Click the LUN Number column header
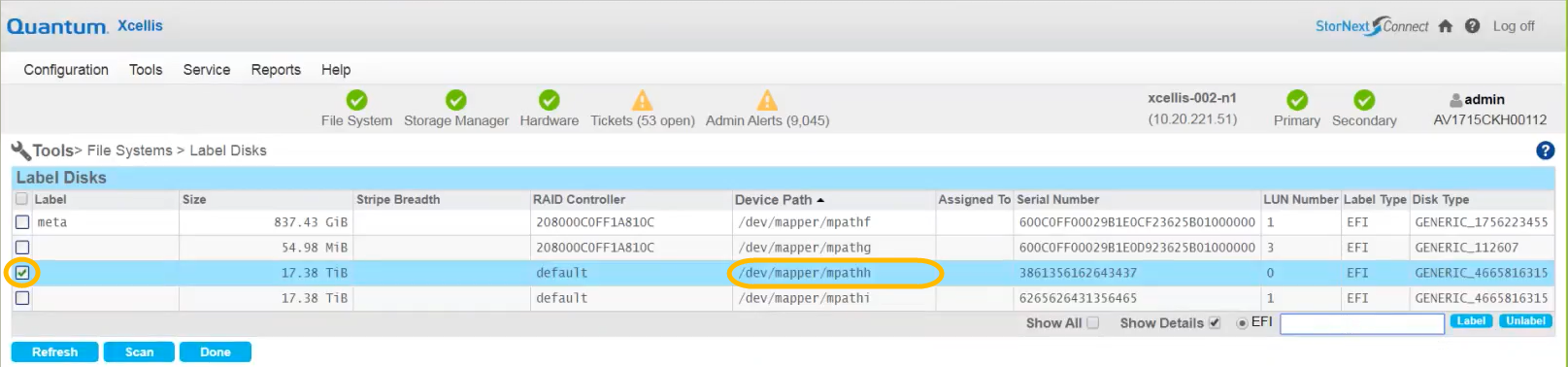 click(x=1301, y=199)
